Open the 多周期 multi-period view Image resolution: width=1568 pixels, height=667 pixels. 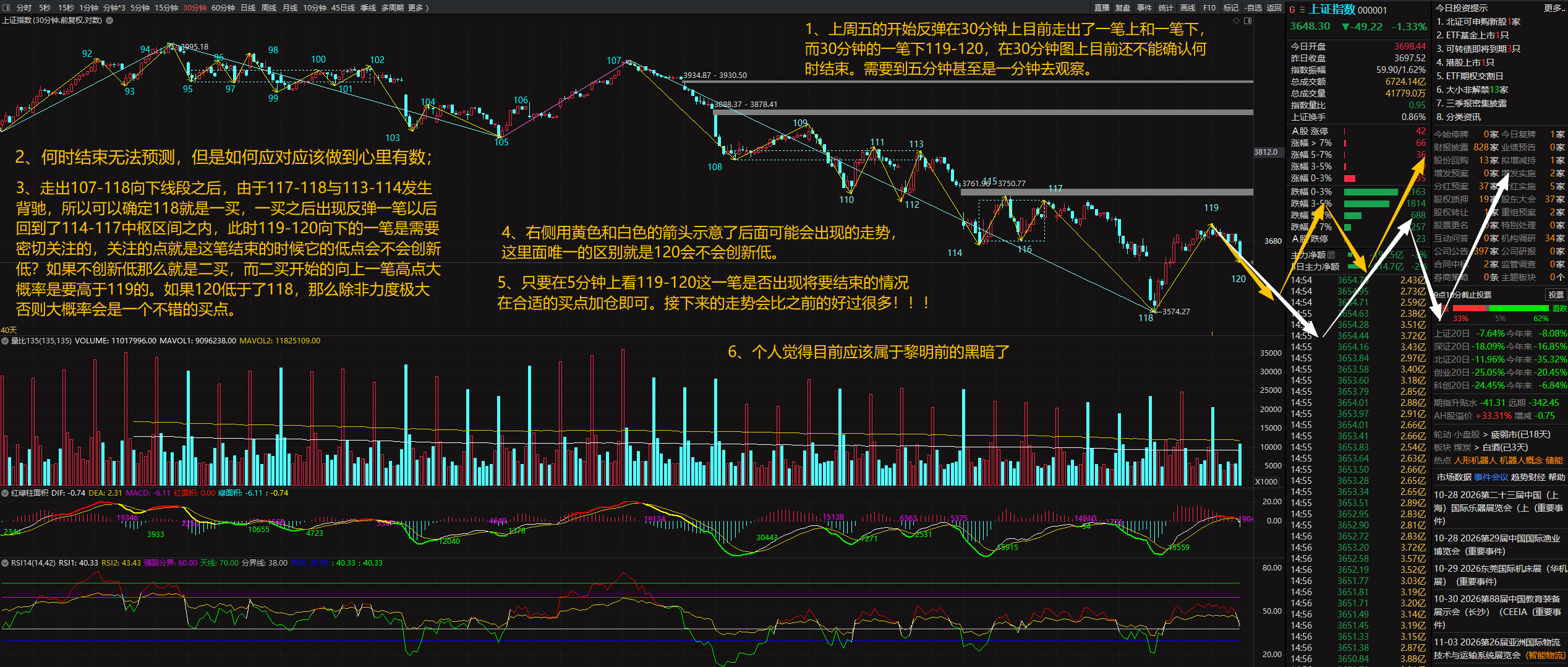393,7
